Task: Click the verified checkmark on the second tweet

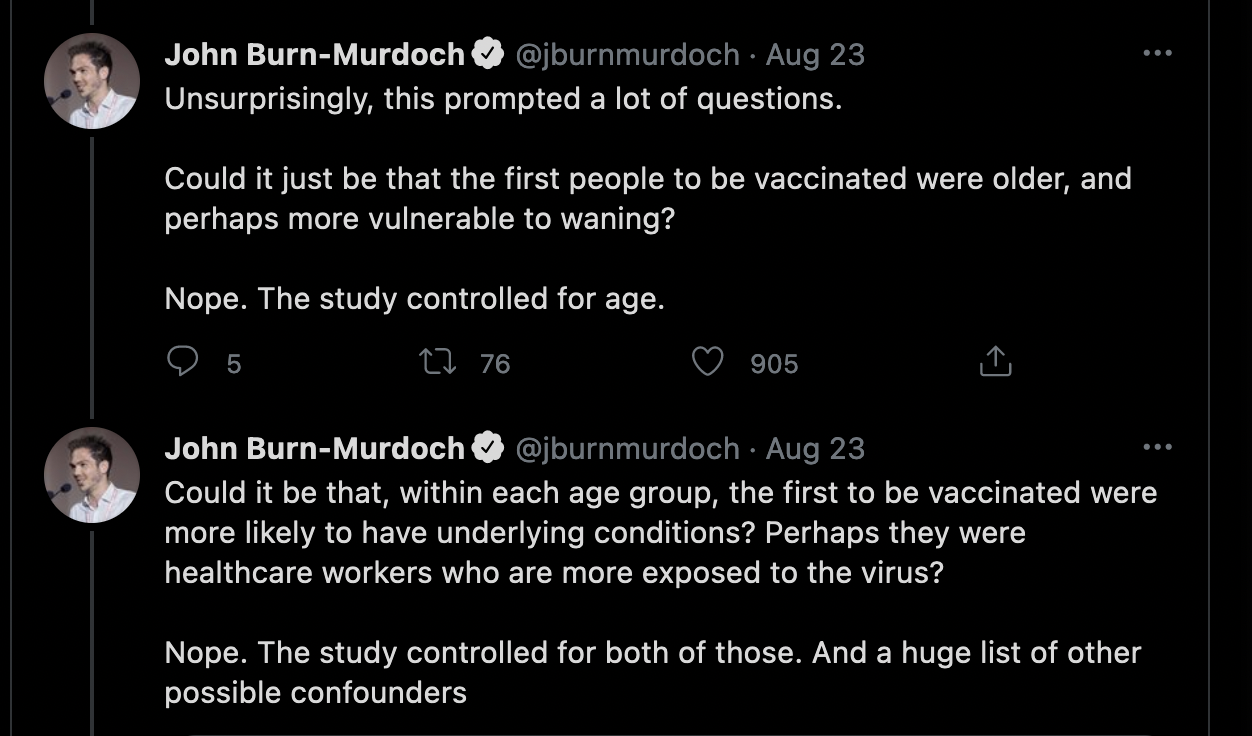Action: 488,448
